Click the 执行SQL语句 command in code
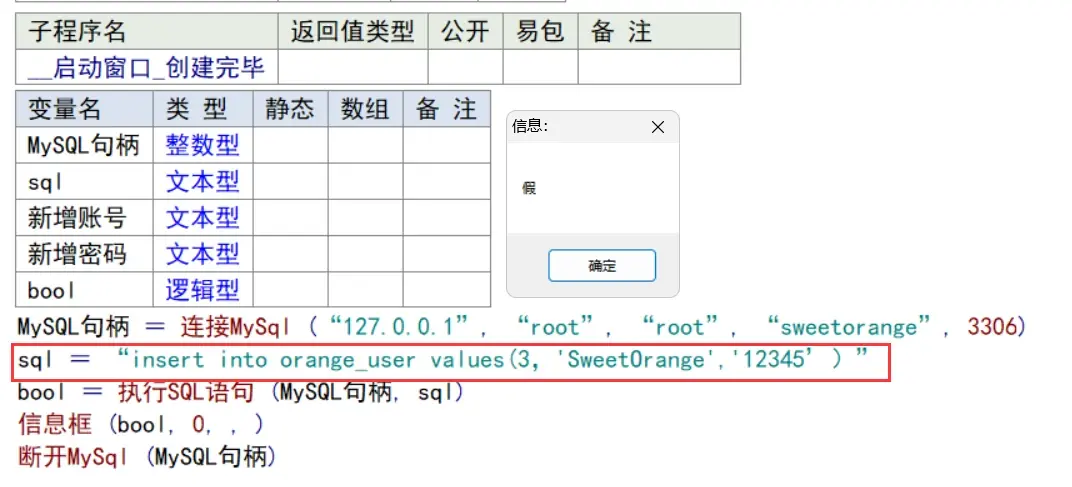 pyautogui.click(x=186, y=393)
